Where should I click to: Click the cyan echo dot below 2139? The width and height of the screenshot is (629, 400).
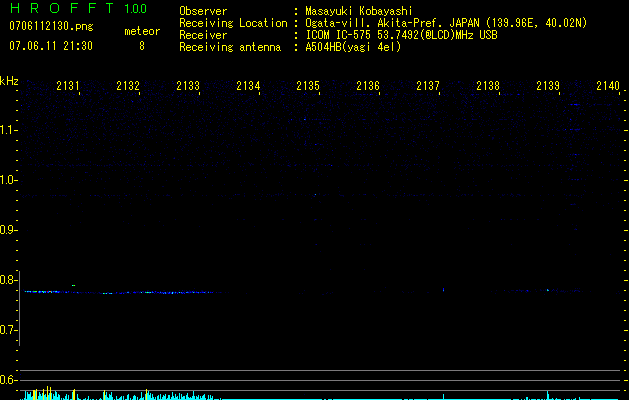coord(548,290)
